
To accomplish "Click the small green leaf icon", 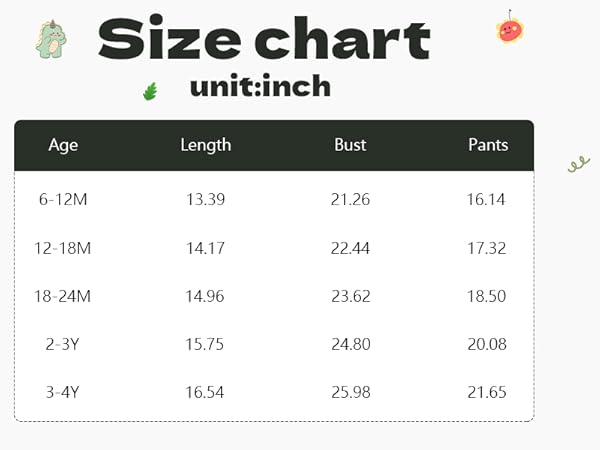I will pyautogui.click(x=151, y=92).
